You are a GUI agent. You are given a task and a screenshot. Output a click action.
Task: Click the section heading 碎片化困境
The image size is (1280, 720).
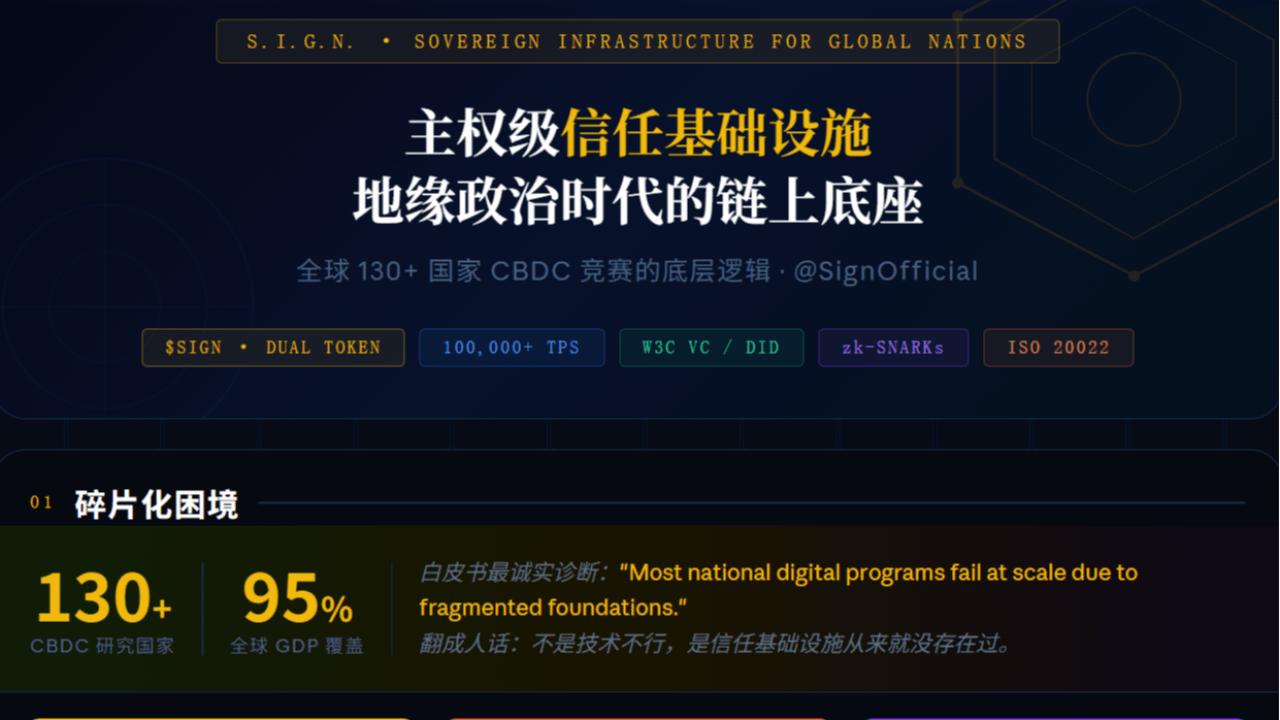coord(156,504)
